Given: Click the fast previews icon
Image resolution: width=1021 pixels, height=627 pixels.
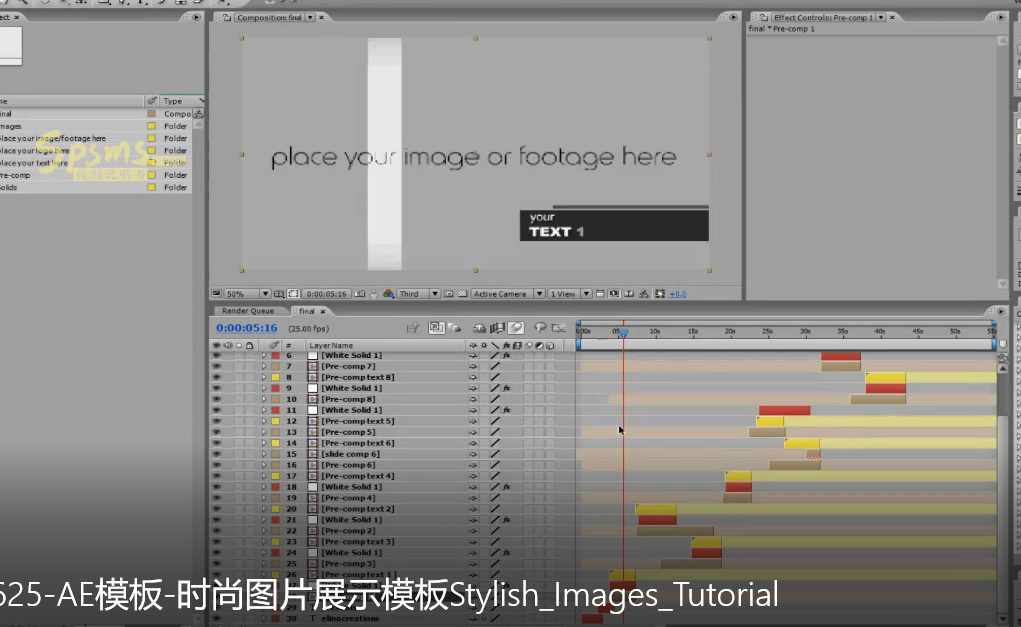Looking at the screenshot, I should pyautogui.click(x=614, y=294).
